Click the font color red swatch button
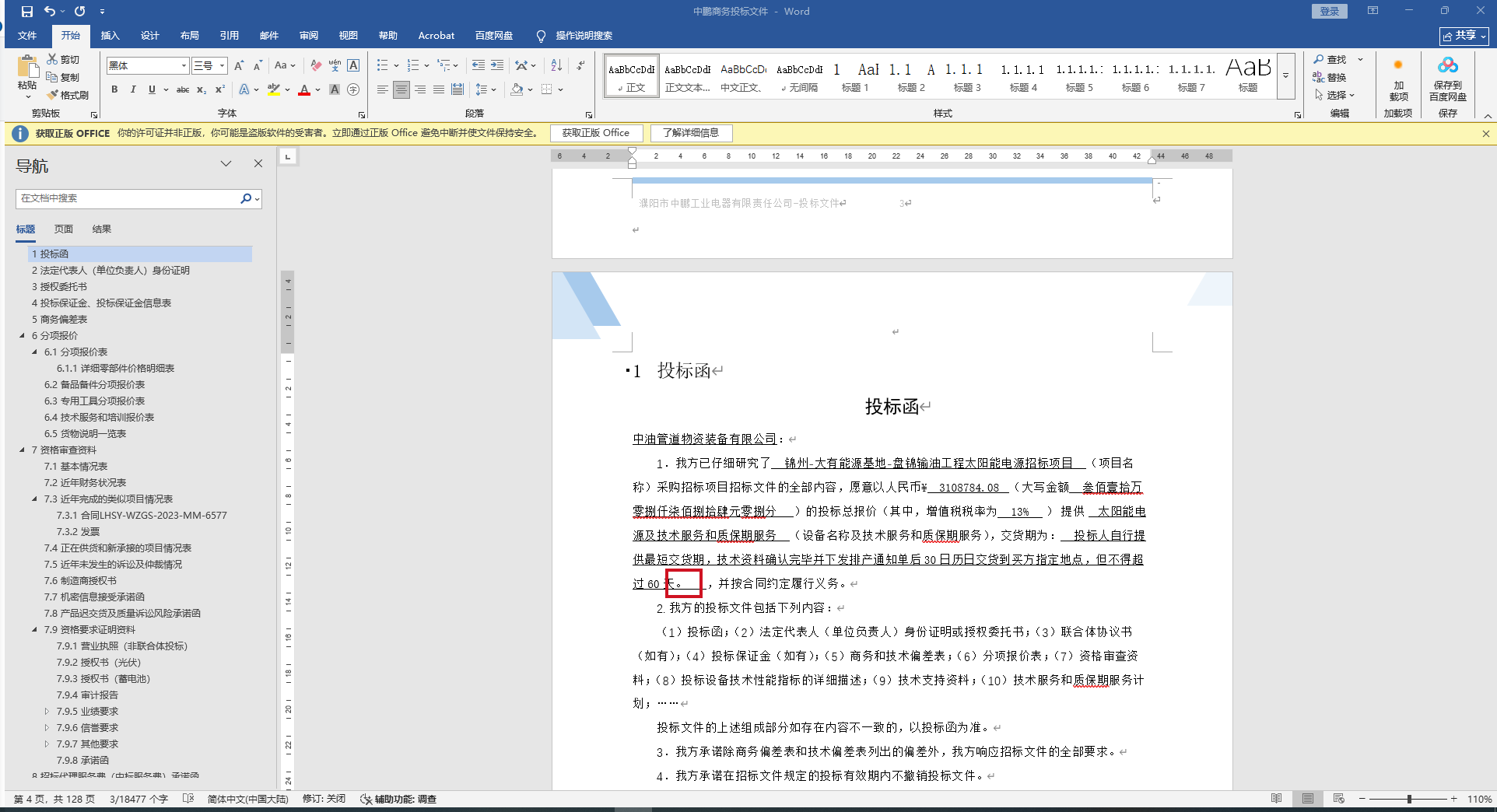The width and height of the screenshot is (1497, 812). [x=304, y=89]
